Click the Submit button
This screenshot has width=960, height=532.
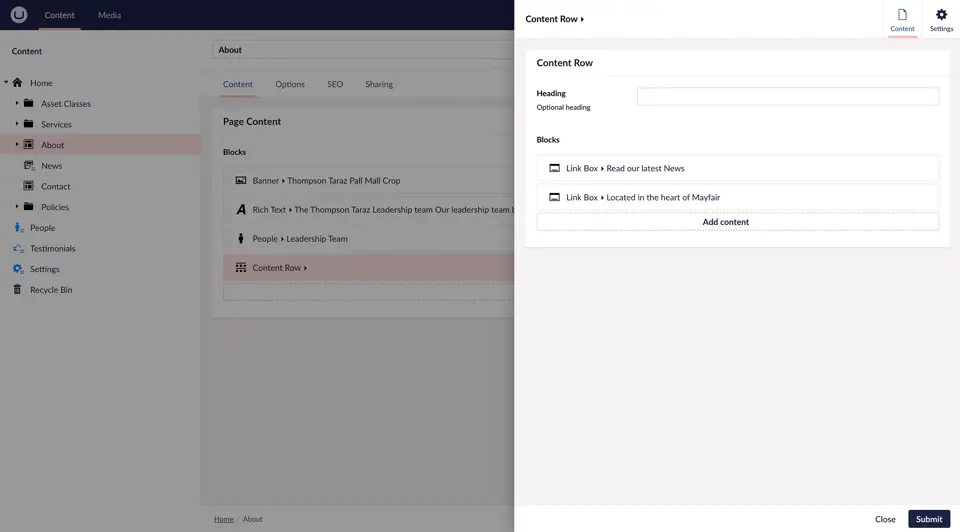tap(929, 519)
